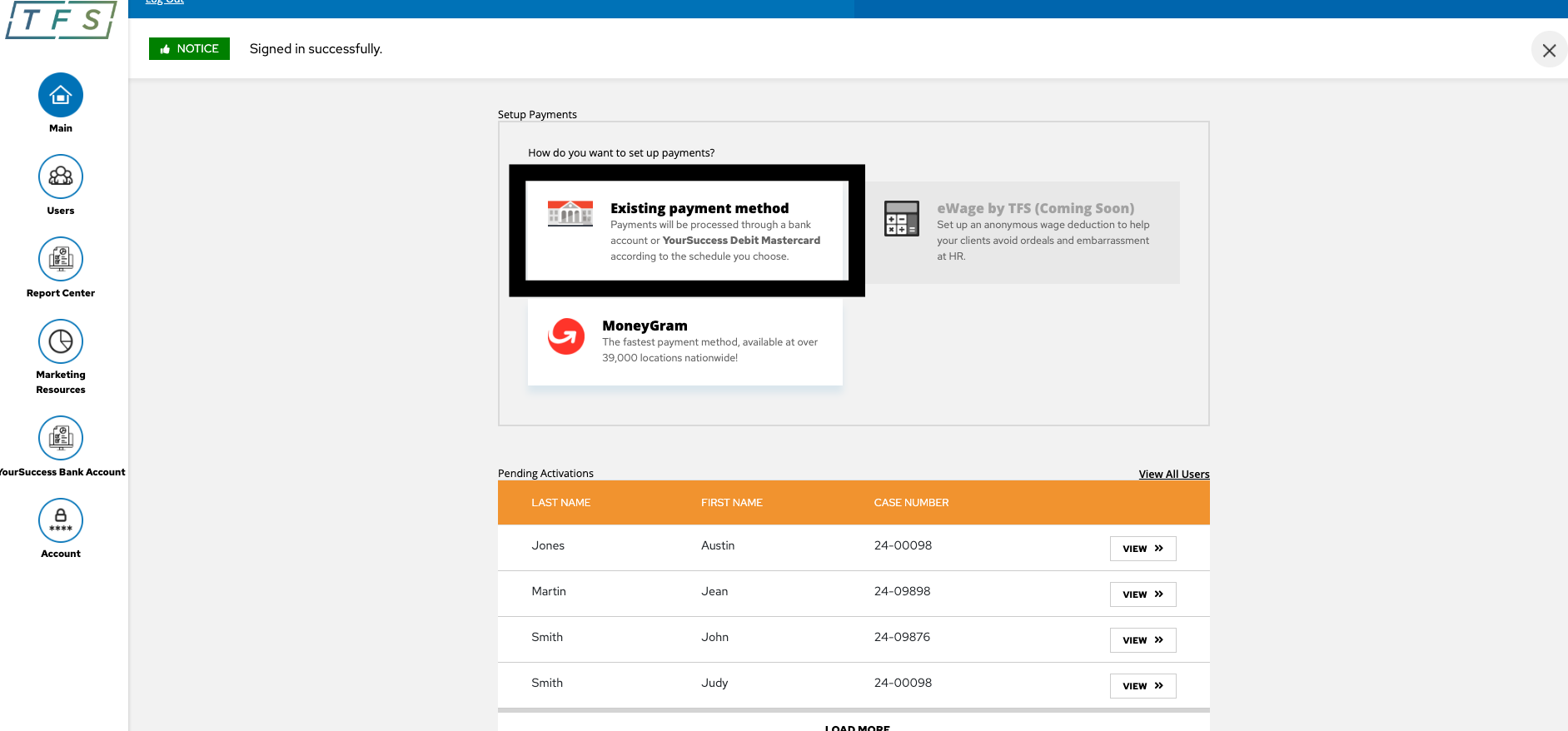1568x731 pixels.
Task: Click the TFS logo
Action: click(x=61, y=20)
